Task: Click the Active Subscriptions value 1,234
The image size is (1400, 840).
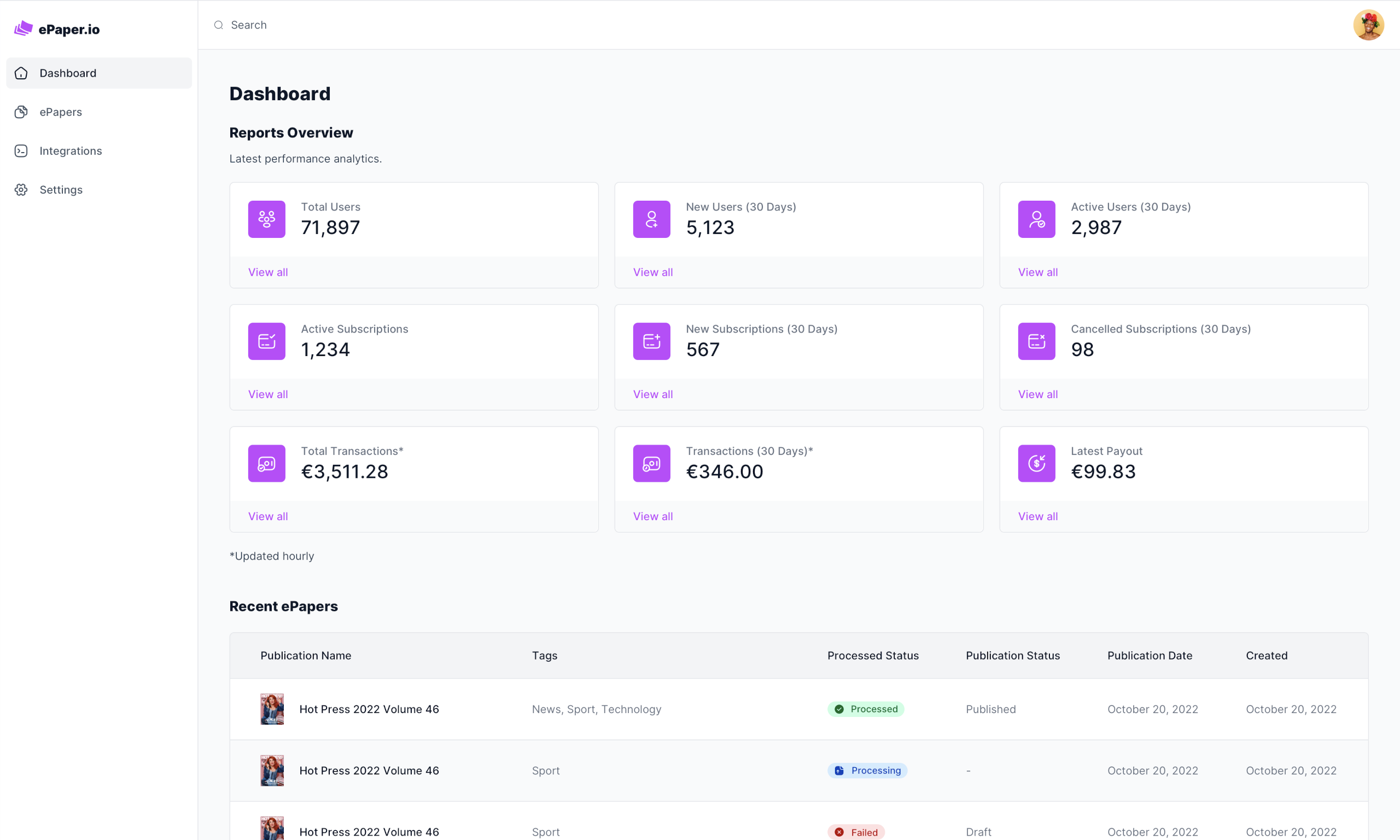Action: click(x=325, y=350)
